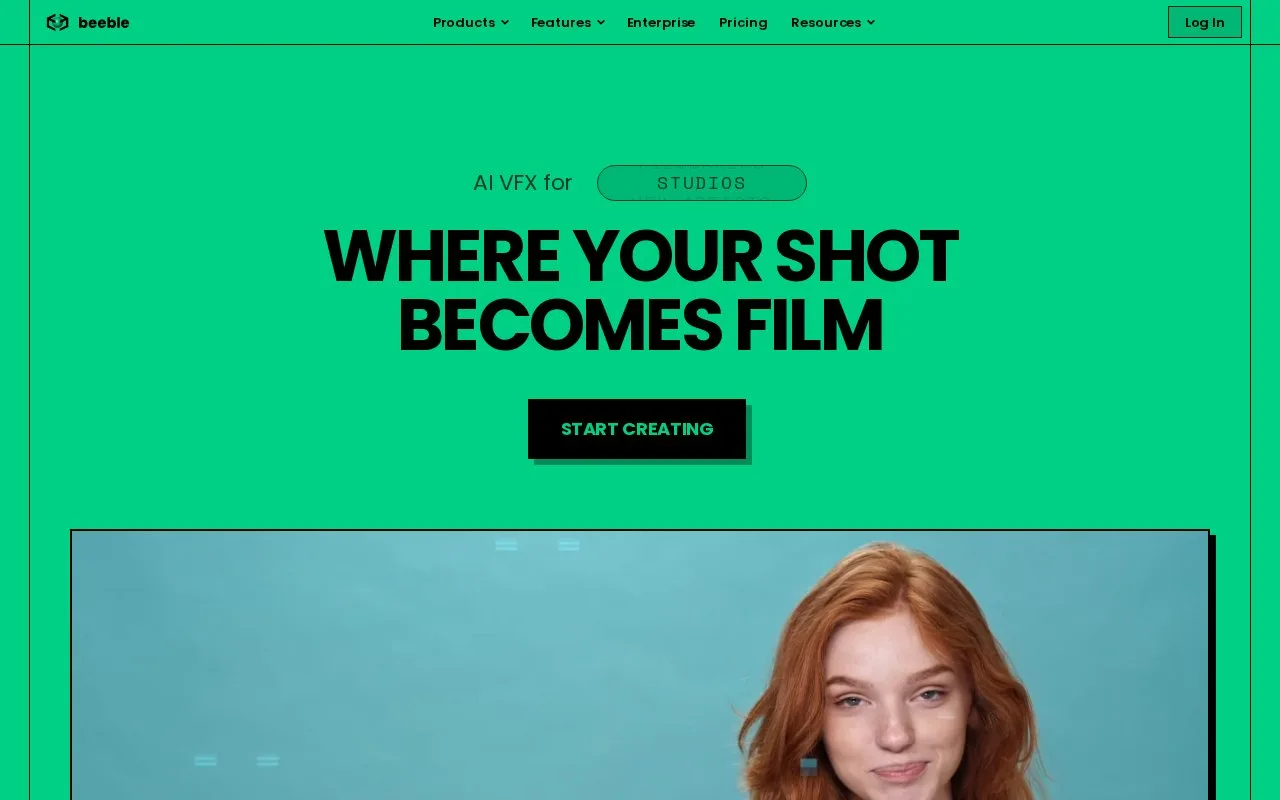Viewport: 1280px width, 800px height.
Task: Click the 'AI VFX for' text
Action: click(x=522, y=182)
